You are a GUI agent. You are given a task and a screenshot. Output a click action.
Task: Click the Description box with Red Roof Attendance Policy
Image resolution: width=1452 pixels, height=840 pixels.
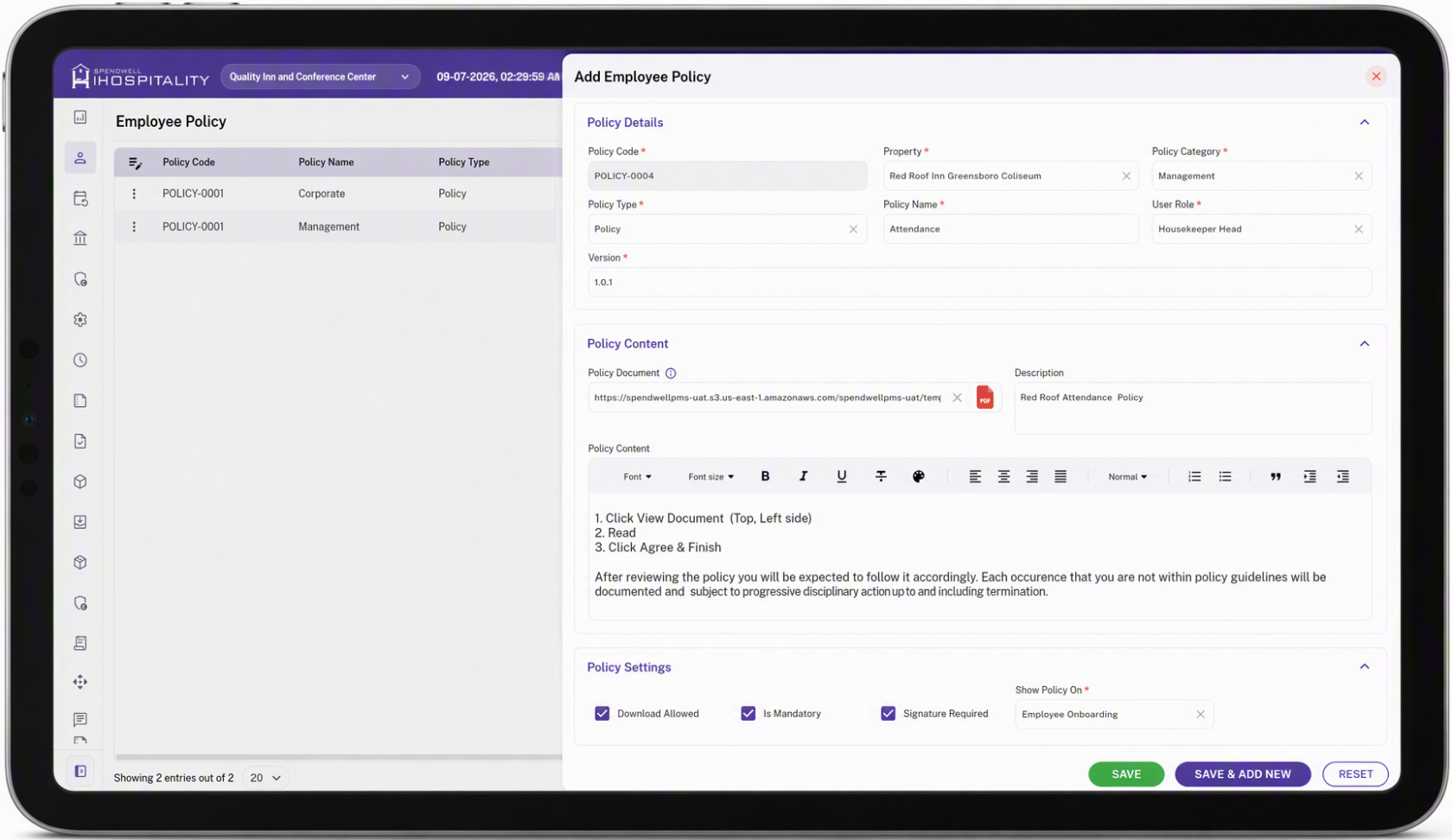click(1193, 408)
